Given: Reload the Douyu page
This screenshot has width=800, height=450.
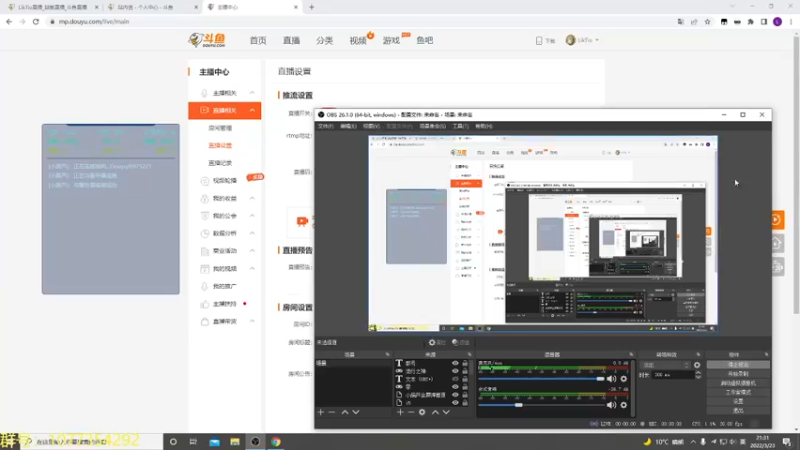Looking at the screenshot, I should click(x=36, y=22).
